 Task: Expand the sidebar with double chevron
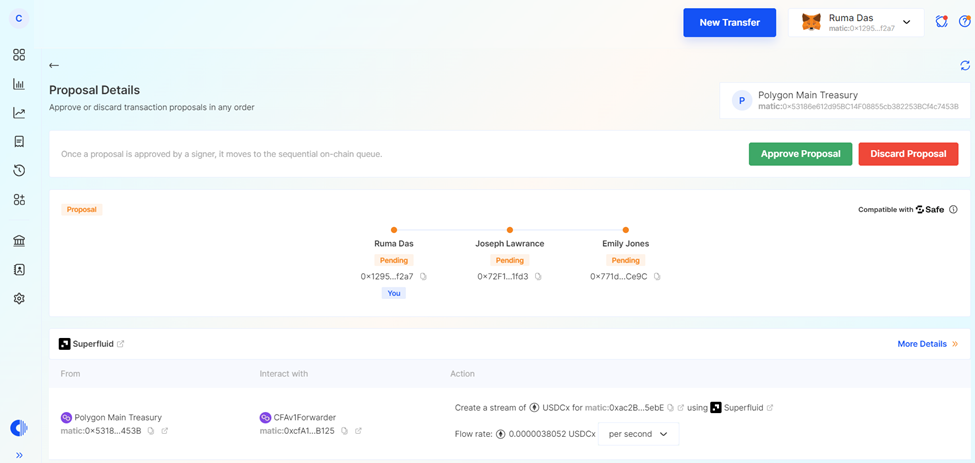tap(19, 455)
